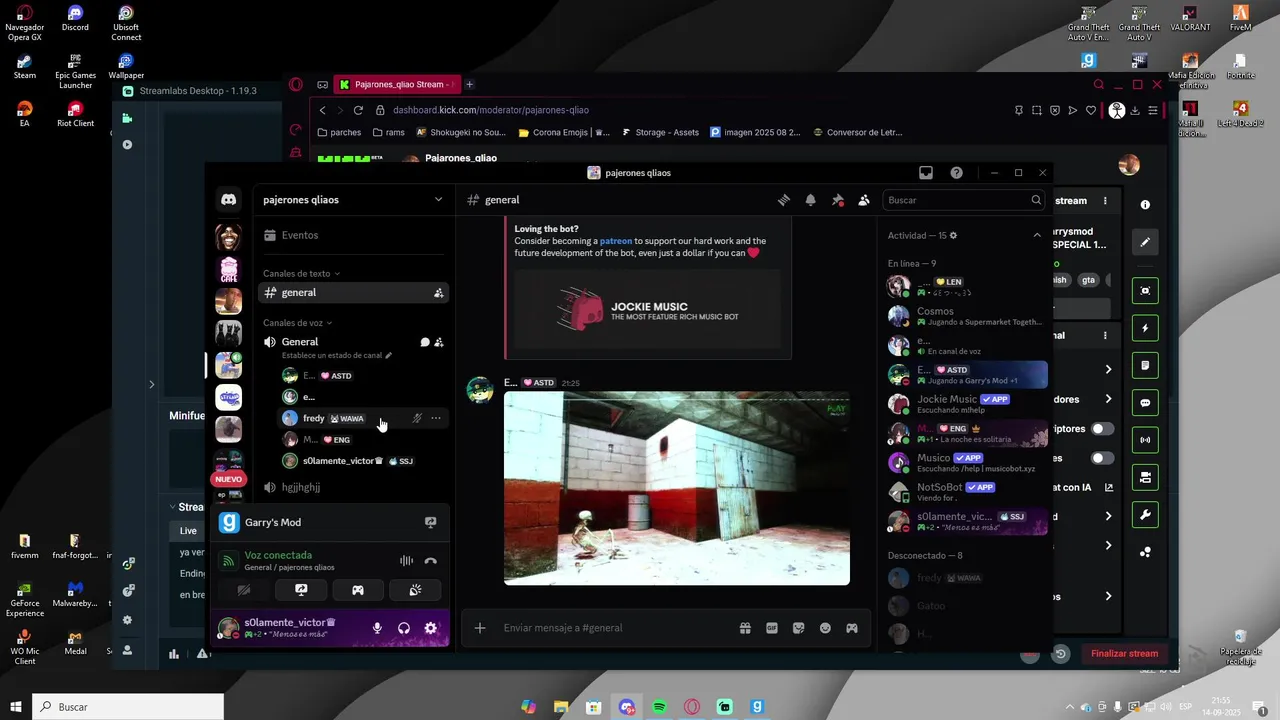Image resolution: width=1280 pixels, height=720 pixels.
Task: Open pinned messages in Discord header
Action: 838,200
